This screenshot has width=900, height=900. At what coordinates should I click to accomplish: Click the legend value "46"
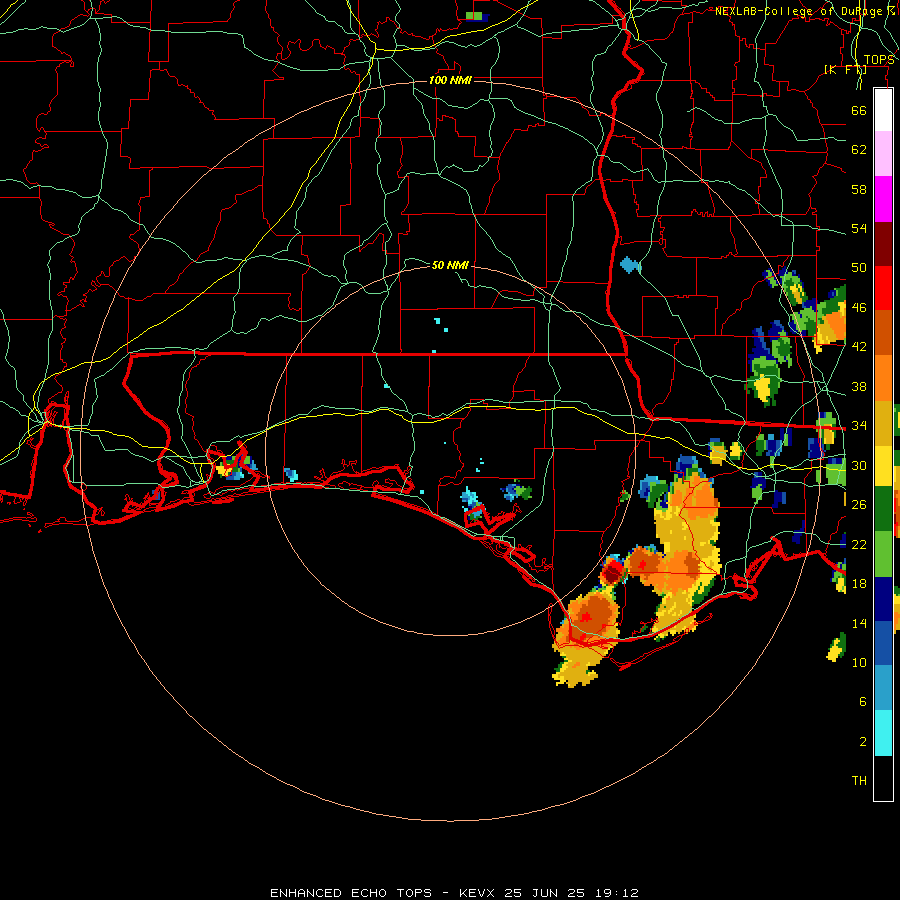point(859,308)
